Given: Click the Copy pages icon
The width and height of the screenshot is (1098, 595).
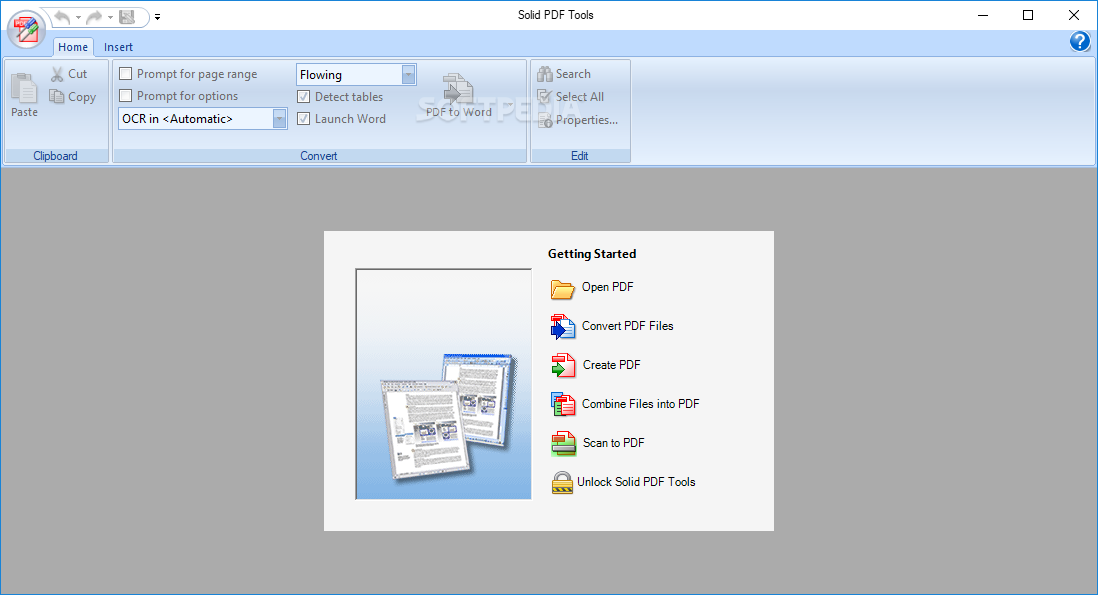Looking at the screenshot, I should coord(57,97).
